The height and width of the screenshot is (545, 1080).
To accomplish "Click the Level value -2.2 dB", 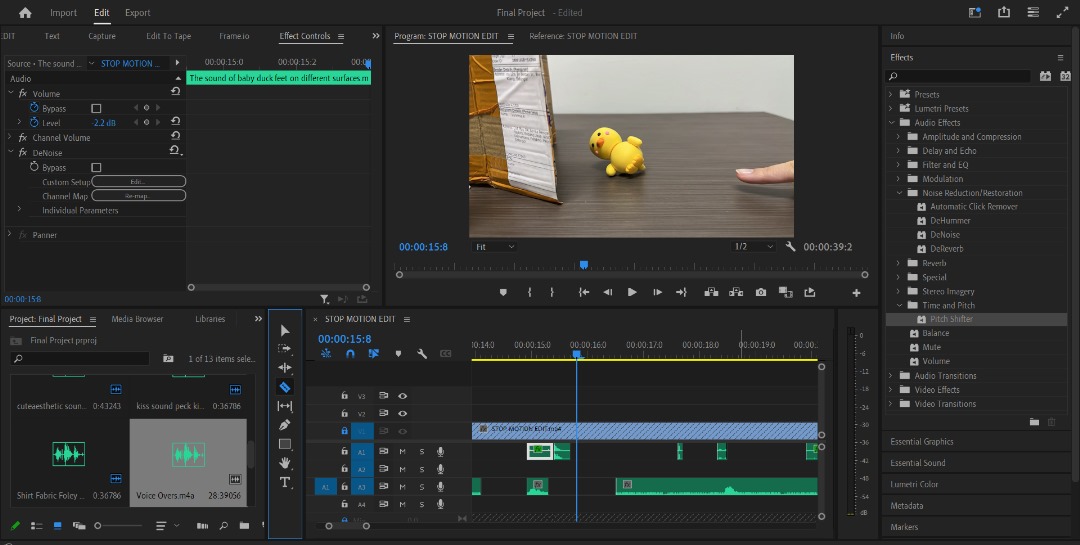I will pyautogui.click(x=104, y=123).
